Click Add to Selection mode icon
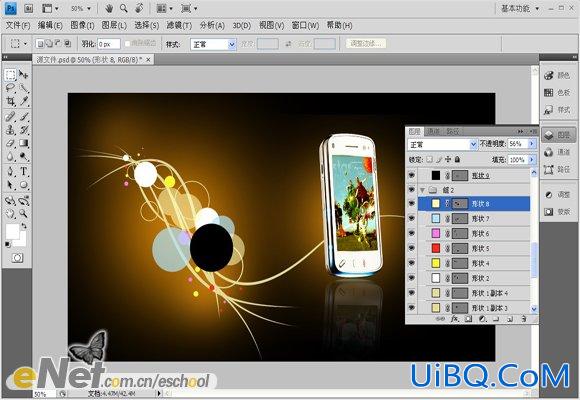 coord(49,44)
